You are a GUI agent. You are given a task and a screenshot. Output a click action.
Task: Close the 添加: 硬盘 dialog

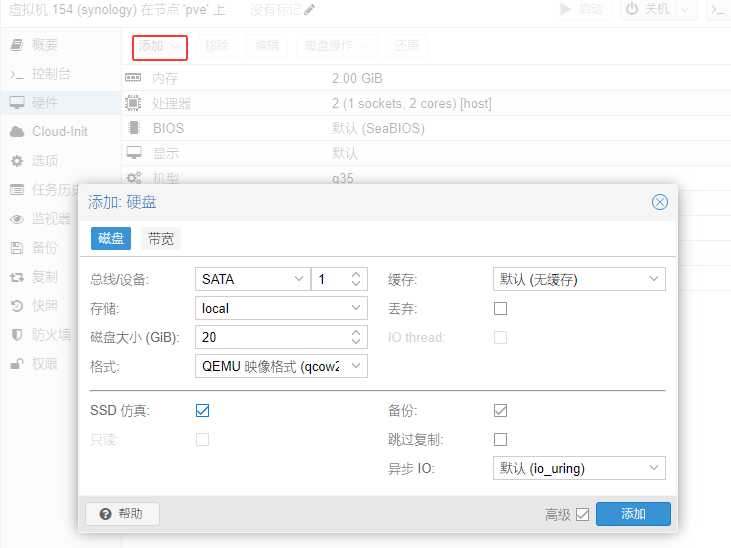point(659,202)
